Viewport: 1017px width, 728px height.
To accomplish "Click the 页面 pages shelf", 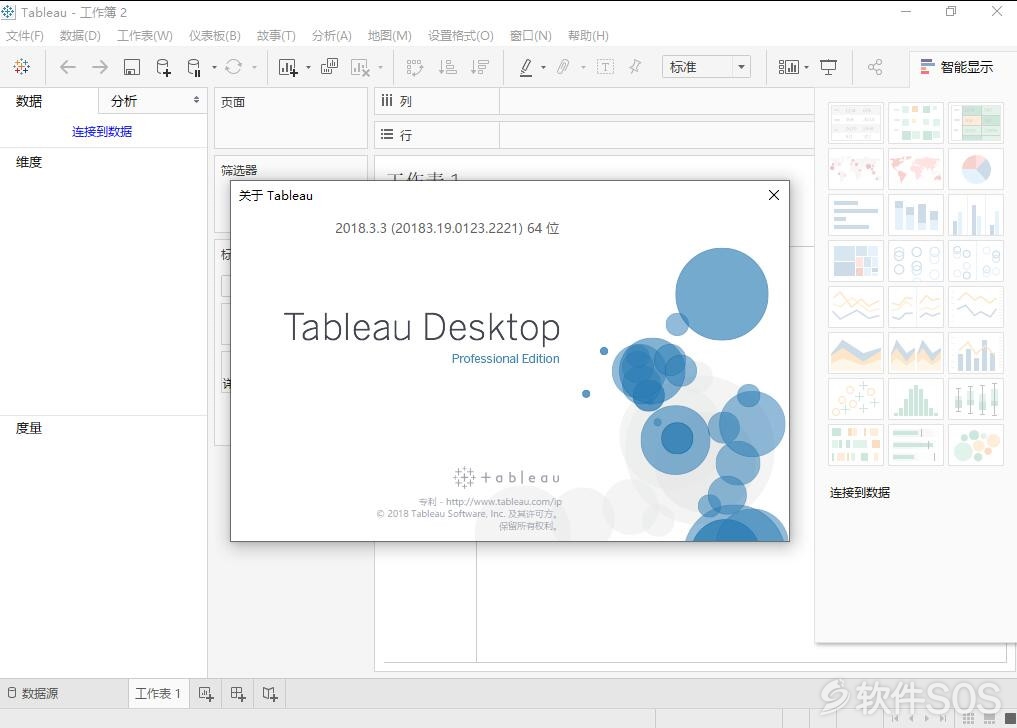I will pos(291,118).
